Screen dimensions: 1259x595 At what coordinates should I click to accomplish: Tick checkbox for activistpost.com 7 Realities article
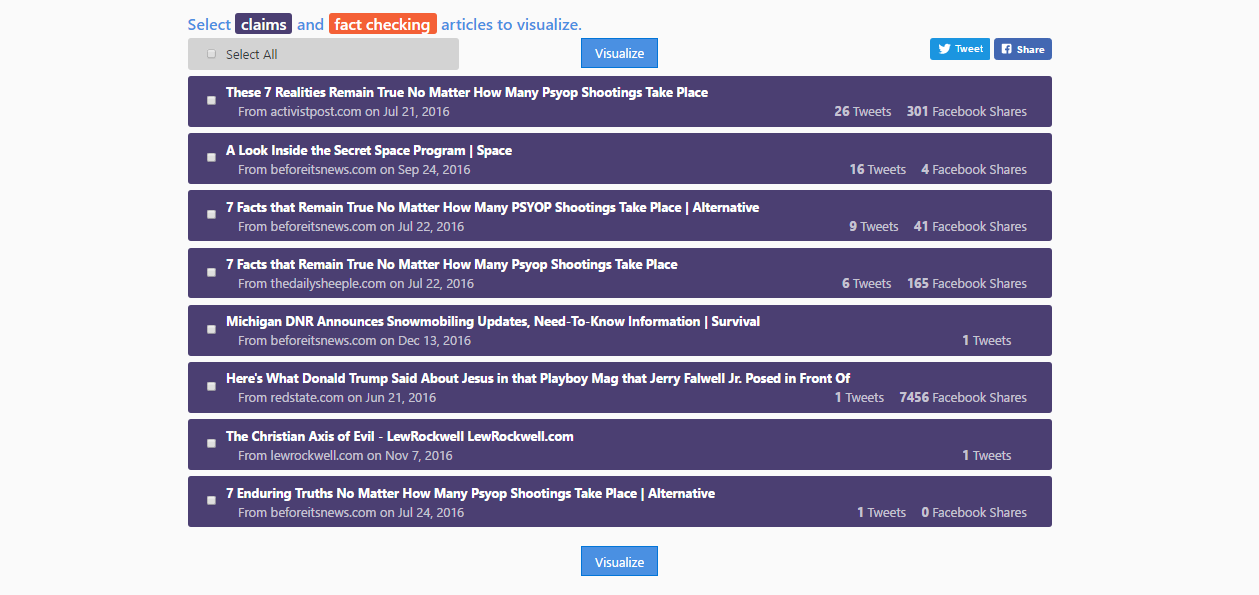pyautogui.click(x=211, y=100)
